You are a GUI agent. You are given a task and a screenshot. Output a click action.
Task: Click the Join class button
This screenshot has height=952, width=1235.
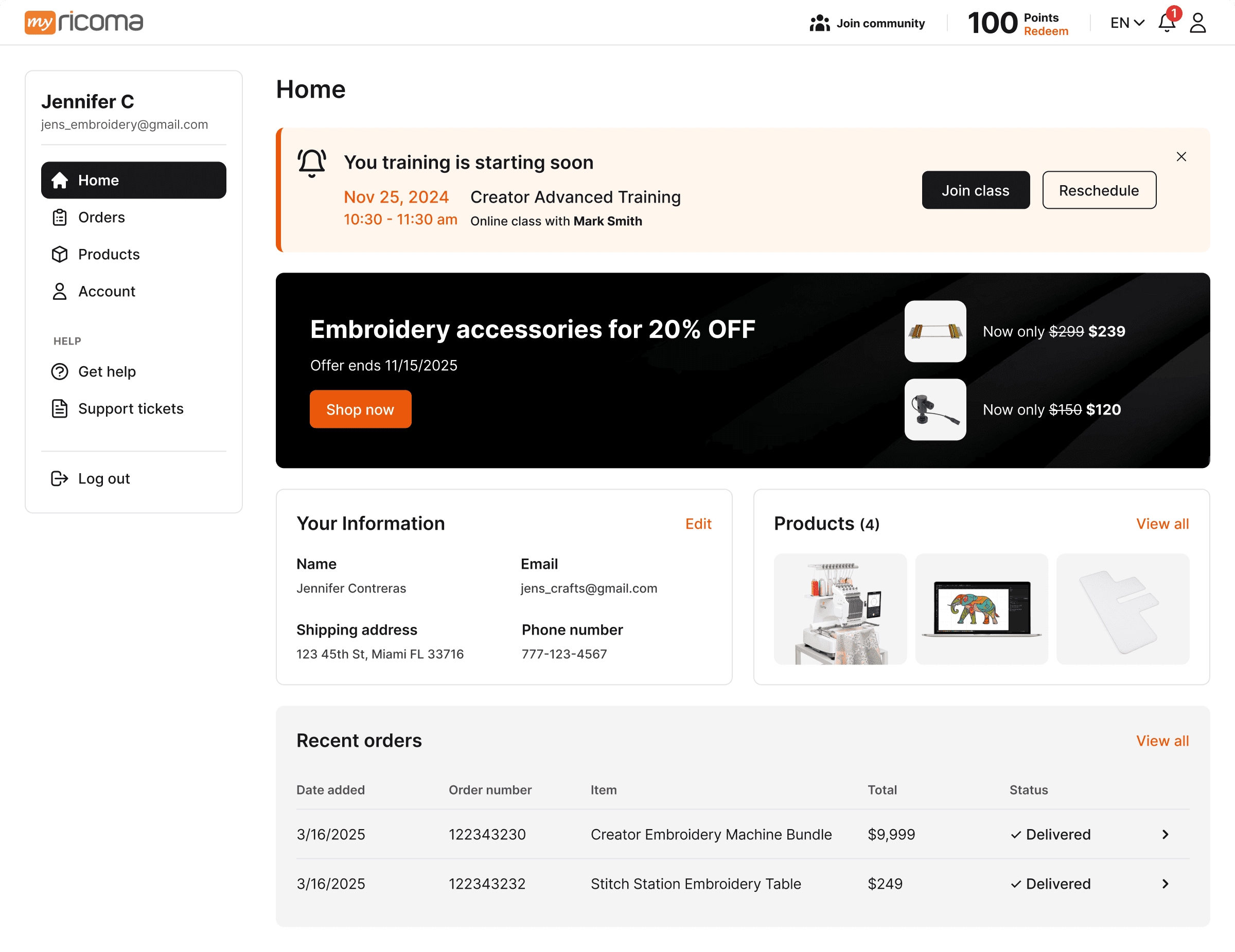click(976, 190)
